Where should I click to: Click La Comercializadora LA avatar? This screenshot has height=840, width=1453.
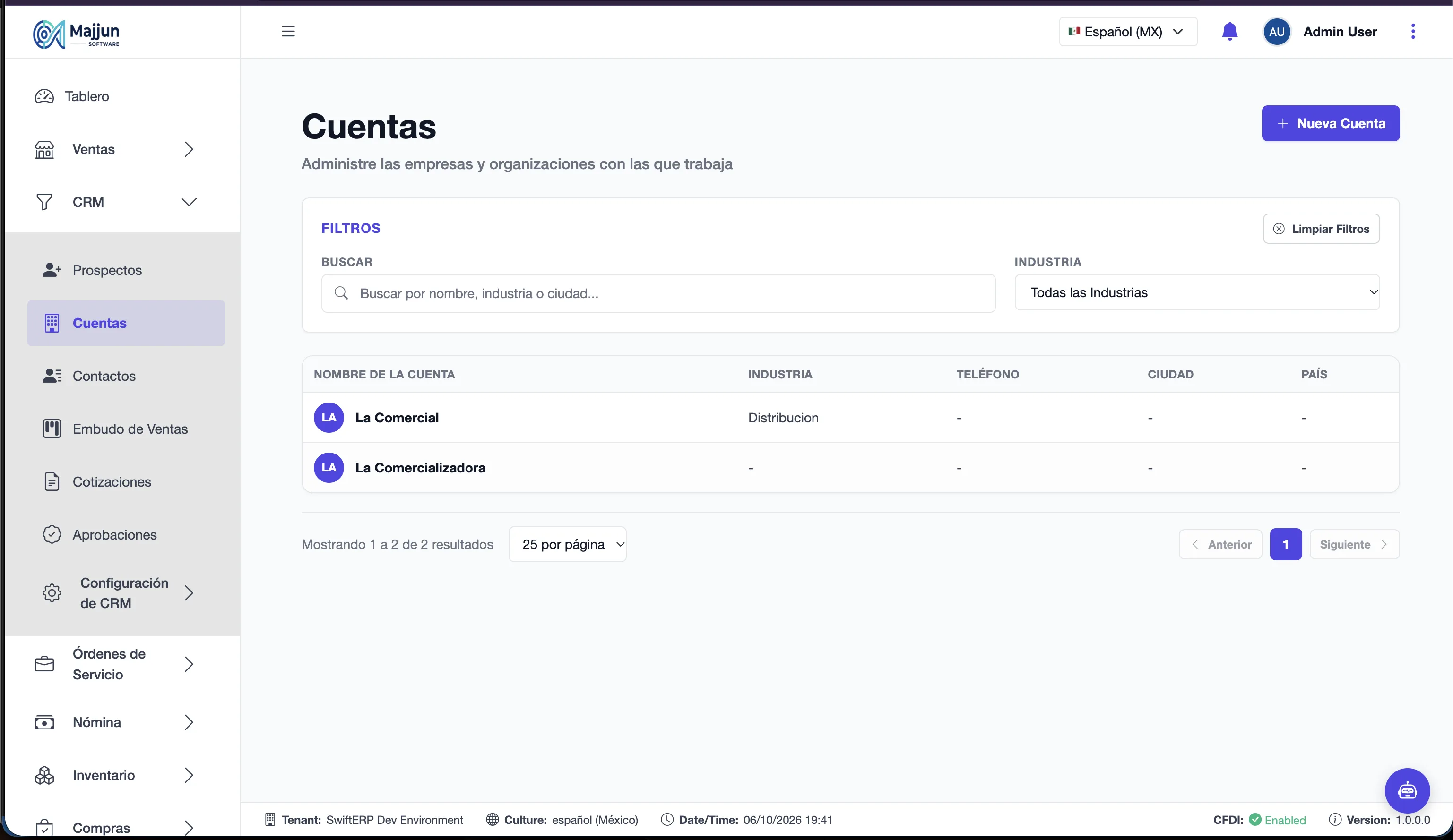(x=329, y=468)
